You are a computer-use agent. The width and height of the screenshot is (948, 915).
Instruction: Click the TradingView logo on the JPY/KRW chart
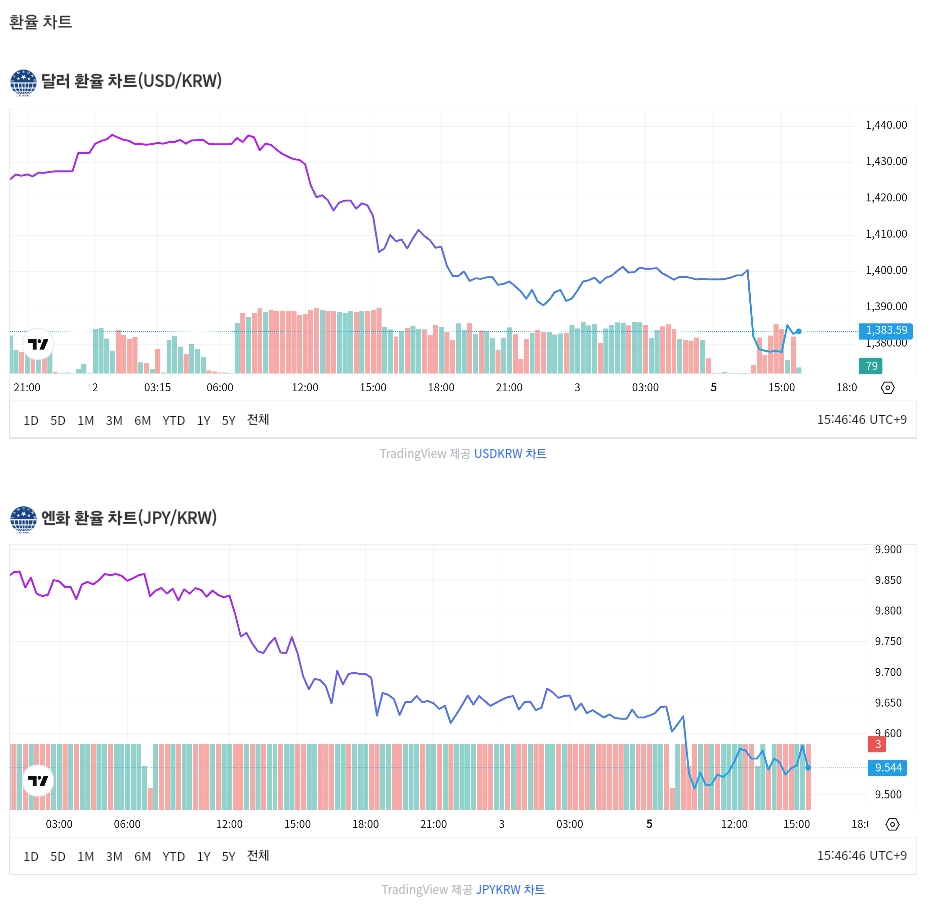pyautogui.click(x=38, y=780)
